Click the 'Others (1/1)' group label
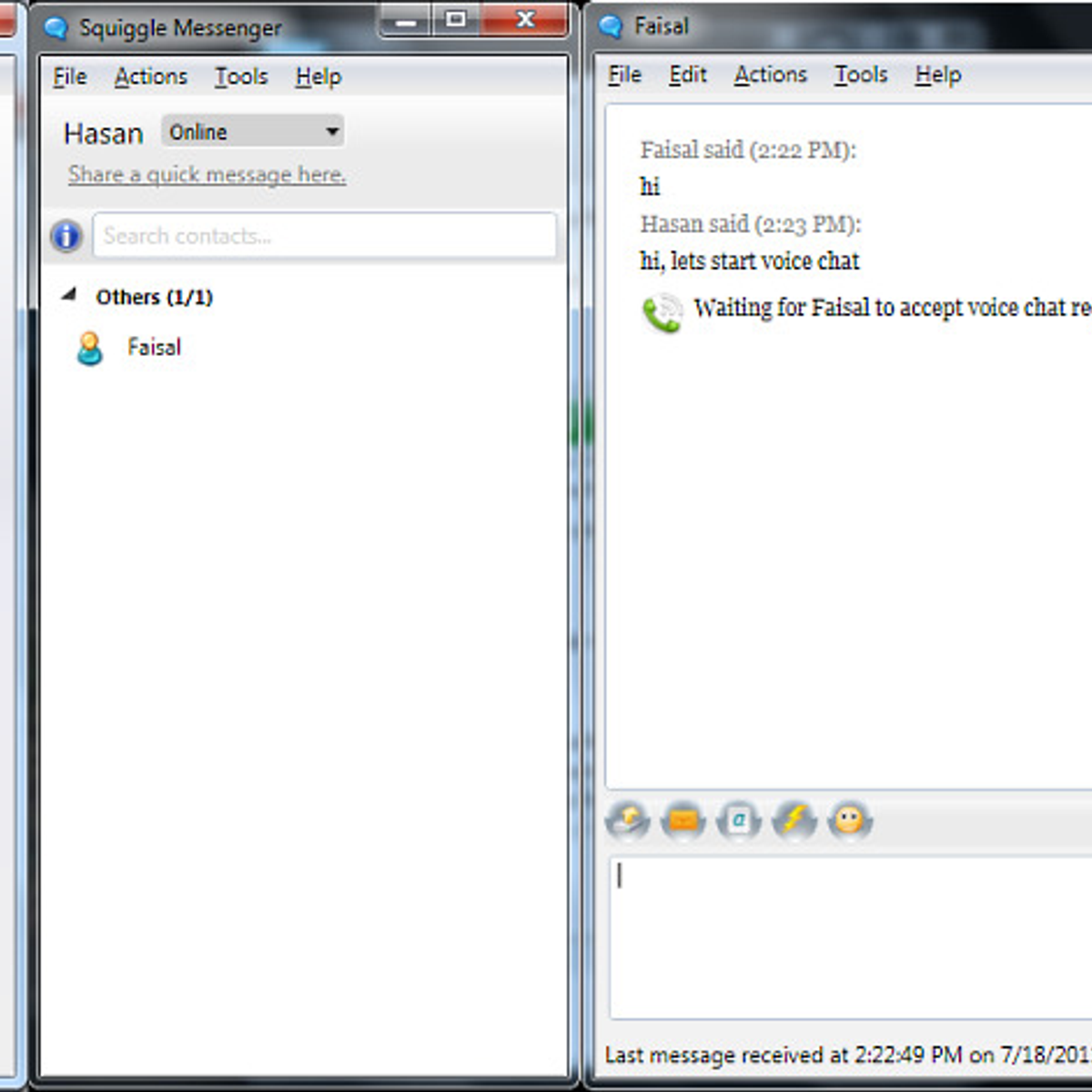 (x=155, y=297)
